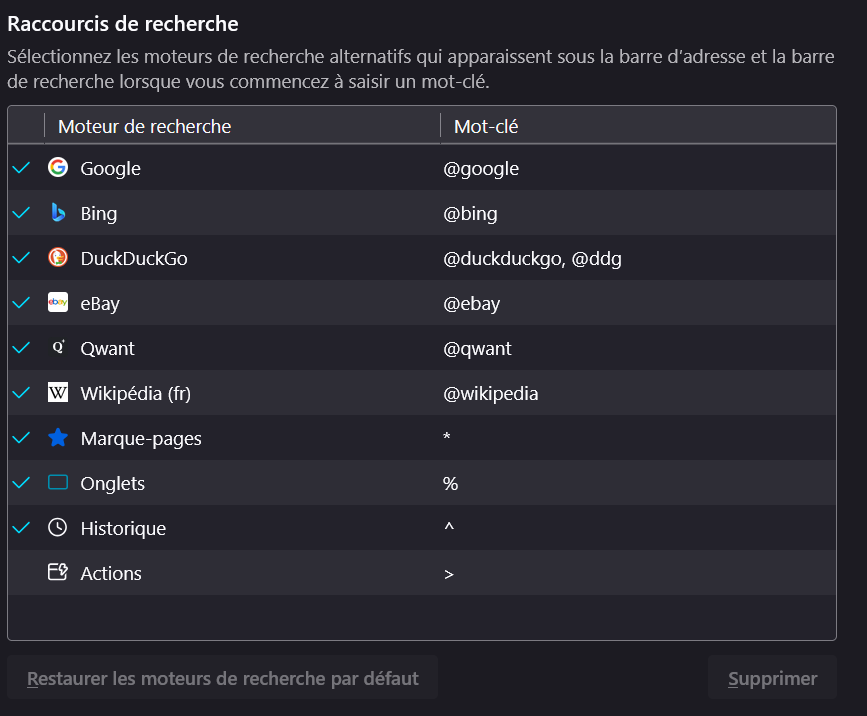Select the @qwant keyword cell

pyautogui.click(x=477, y=348)
